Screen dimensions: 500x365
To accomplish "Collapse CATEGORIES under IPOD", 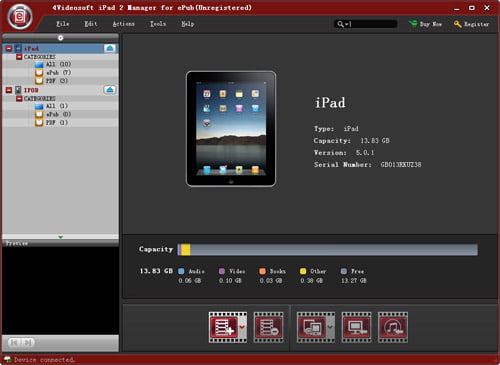I will tap(19, 99).
